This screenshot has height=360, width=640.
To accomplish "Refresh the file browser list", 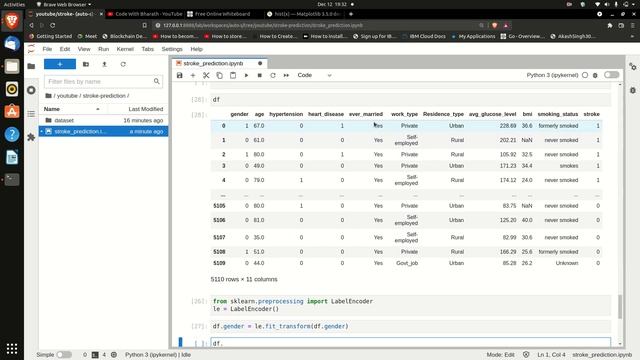I will click(x=123, y=64).
